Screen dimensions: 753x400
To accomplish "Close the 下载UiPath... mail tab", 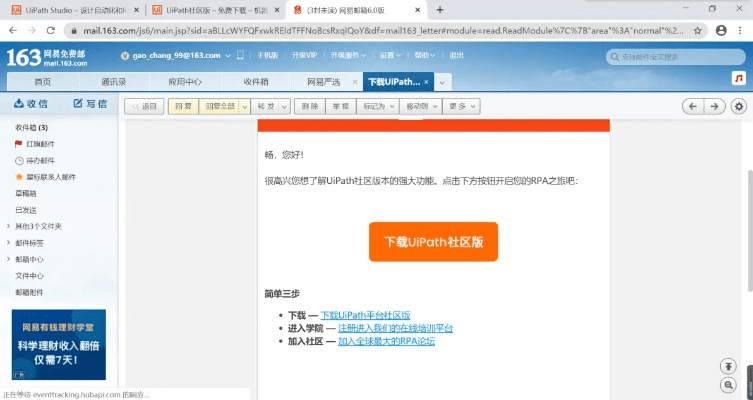I will point(426,82).
